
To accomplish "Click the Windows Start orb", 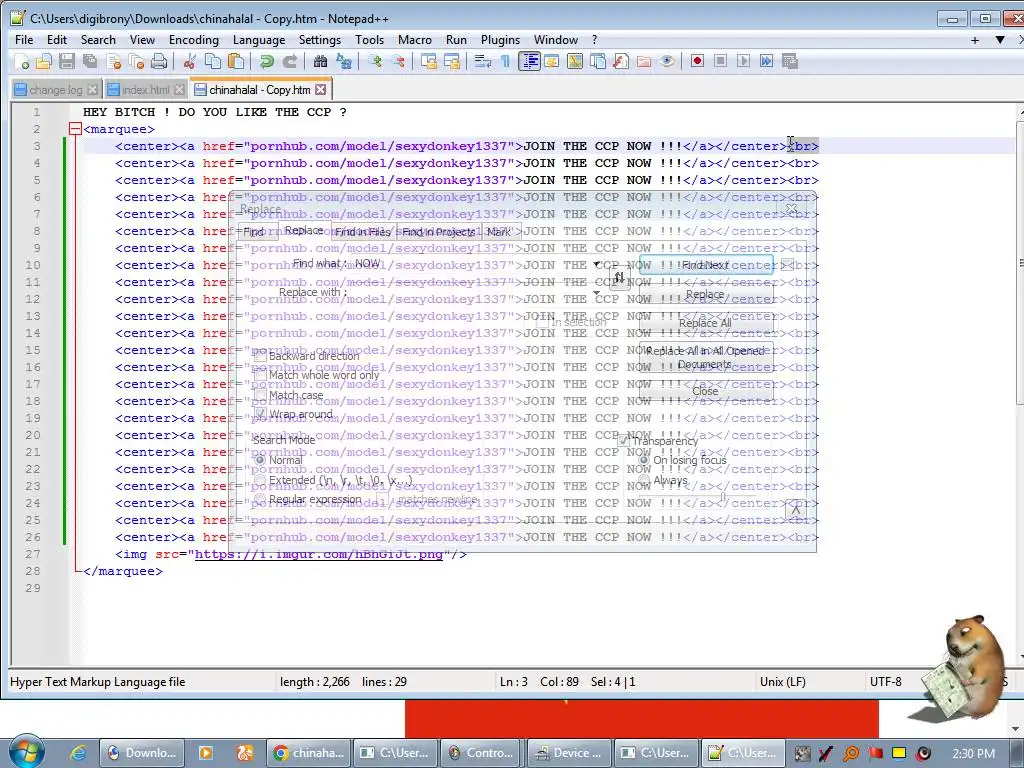I will coord(27,751).
